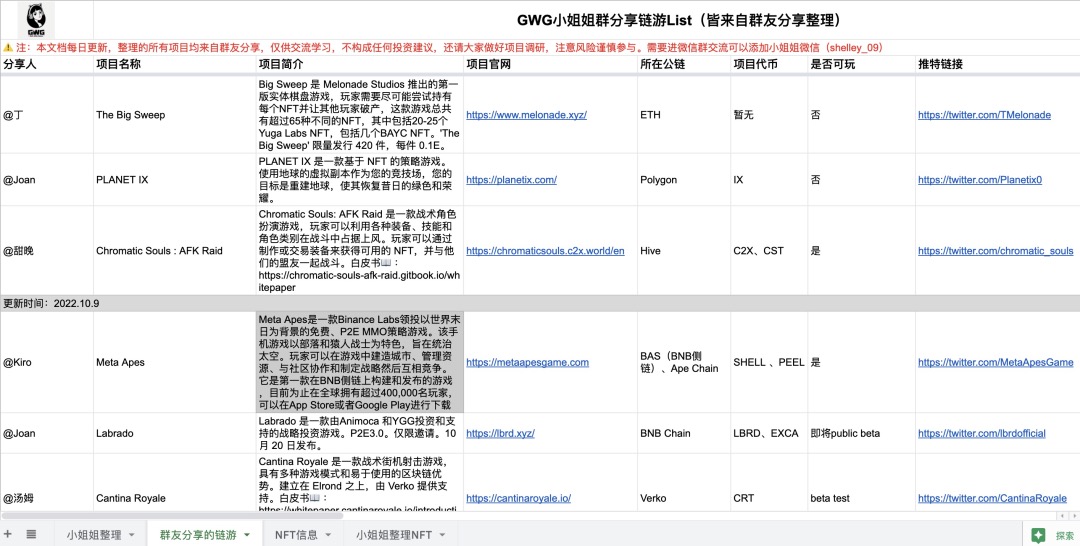Screen dimensions: 1080x546
Task: Select the token cell 'C2X、CST'
Action: [769, 251]
